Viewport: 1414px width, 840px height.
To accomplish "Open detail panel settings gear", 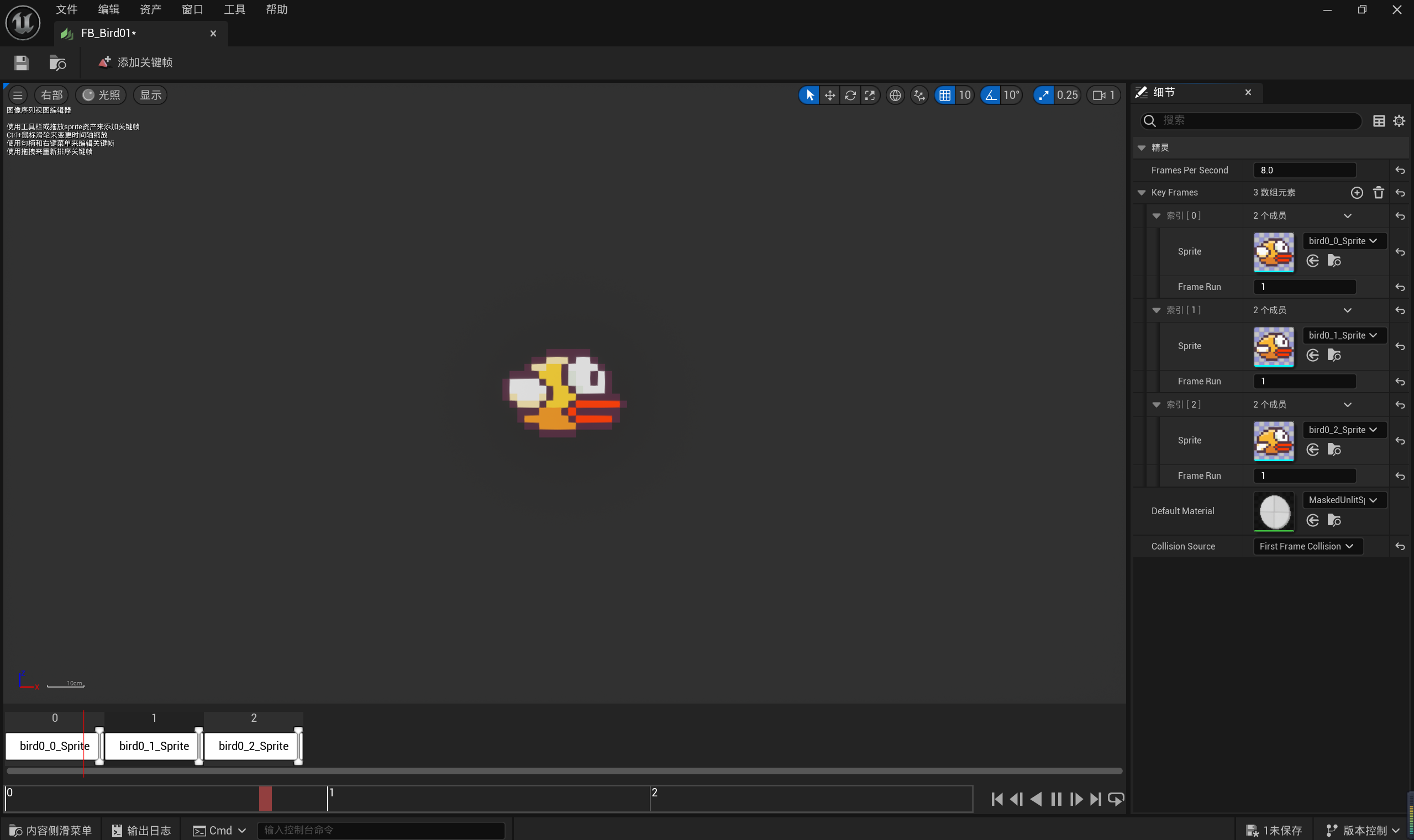I will (1399, 120).
